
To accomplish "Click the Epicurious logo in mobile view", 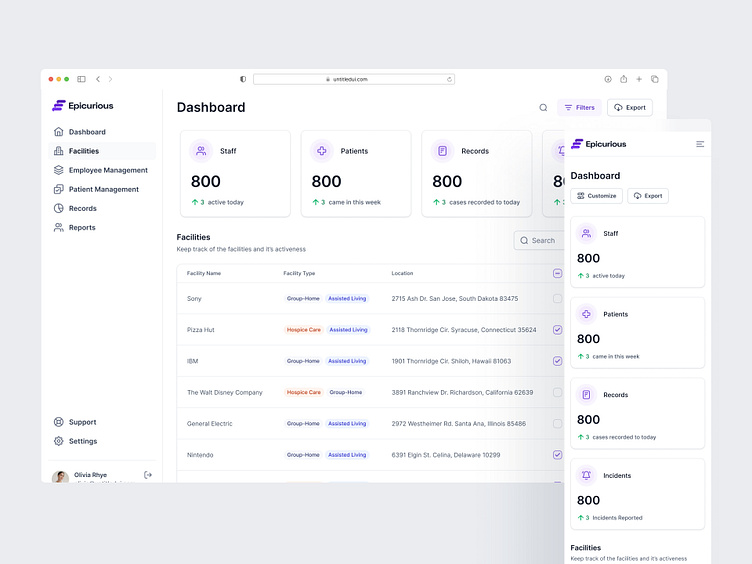I will (x=599, y=144).
